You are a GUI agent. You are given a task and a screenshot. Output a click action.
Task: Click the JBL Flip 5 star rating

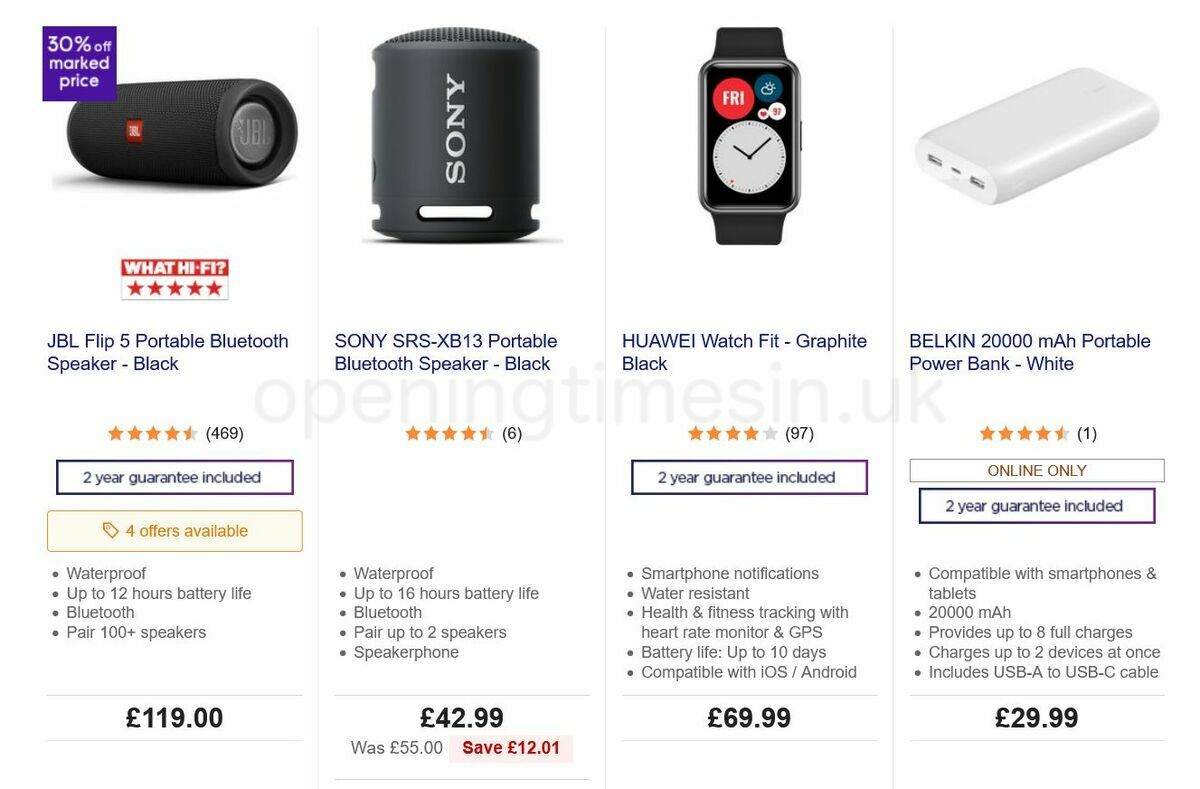pyautogui.click(x=153, y=433)
